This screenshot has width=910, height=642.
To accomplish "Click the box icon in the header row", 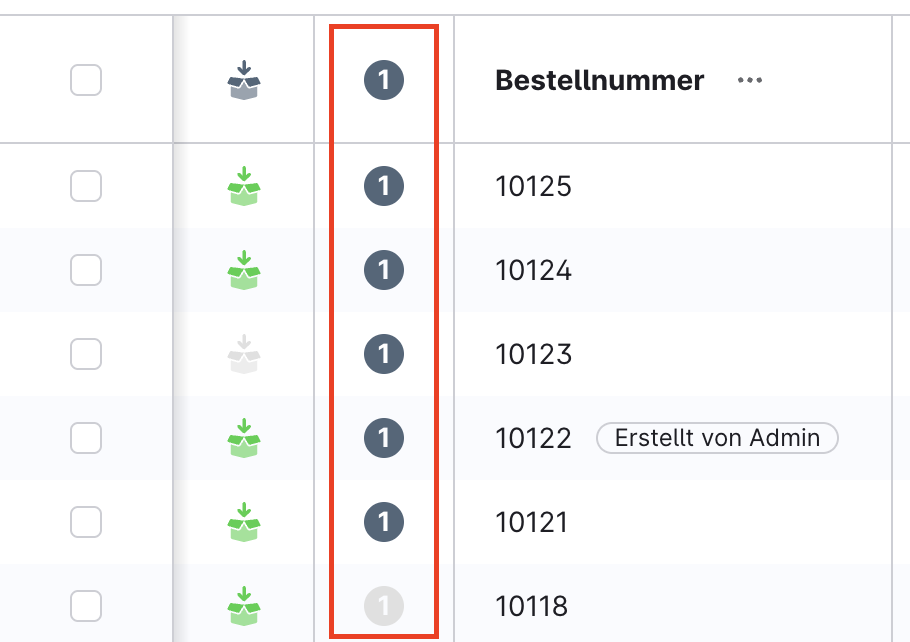I will click(243, 80).
